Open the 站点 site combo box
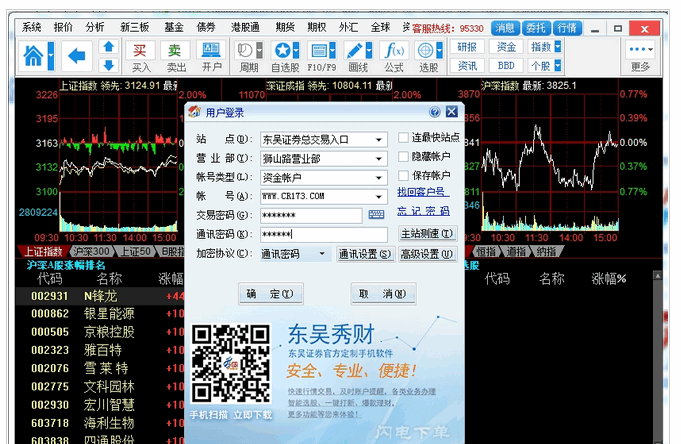Viewport: 681px width, 444px height. click(x=324, y=139)
